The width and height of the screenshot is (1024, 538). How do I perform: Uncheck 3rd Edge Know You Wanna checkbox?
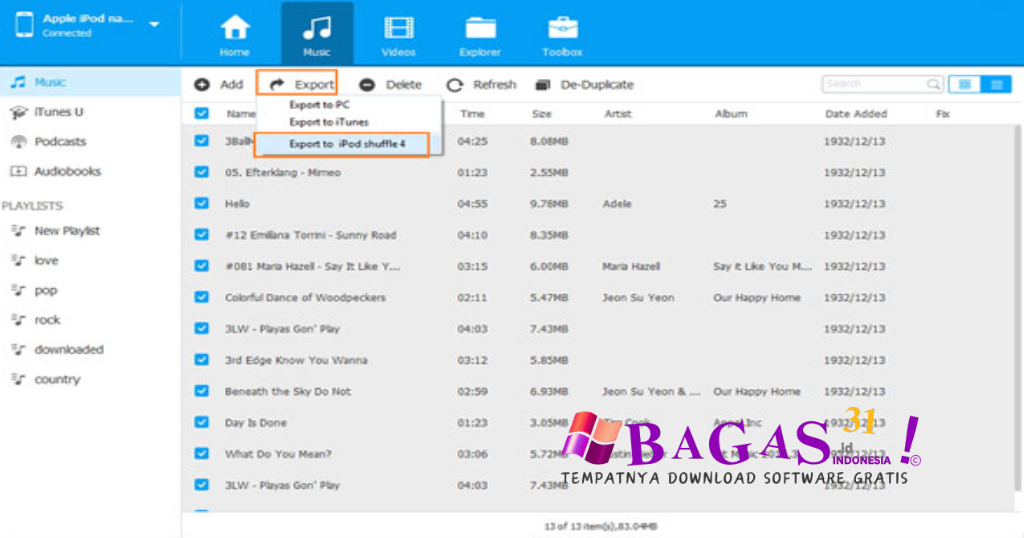click(x=202, y=360)
